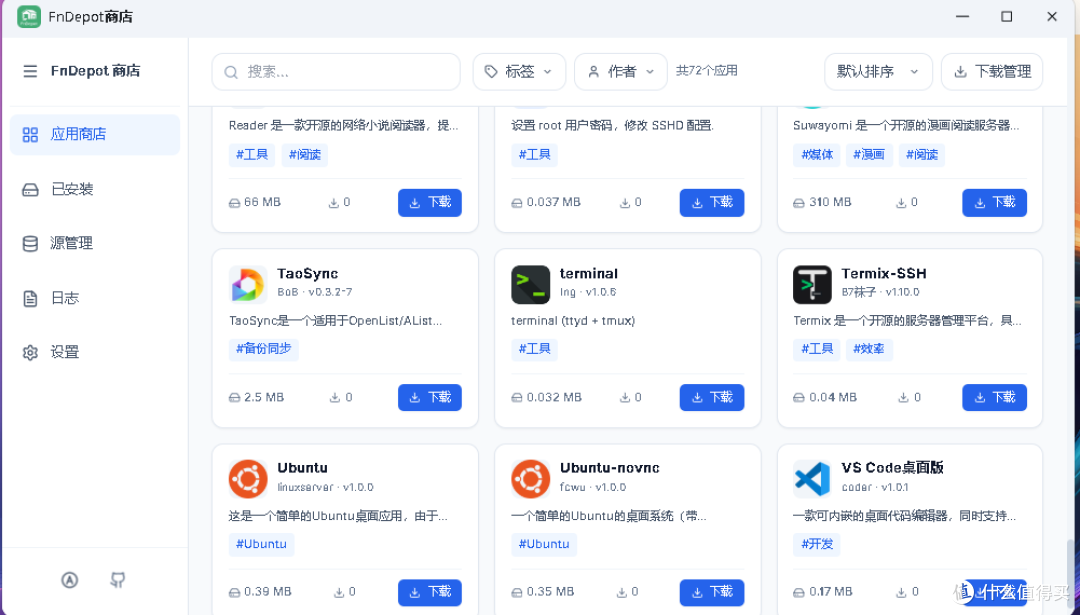Click 共72个应用 count text

pos(707,71)
